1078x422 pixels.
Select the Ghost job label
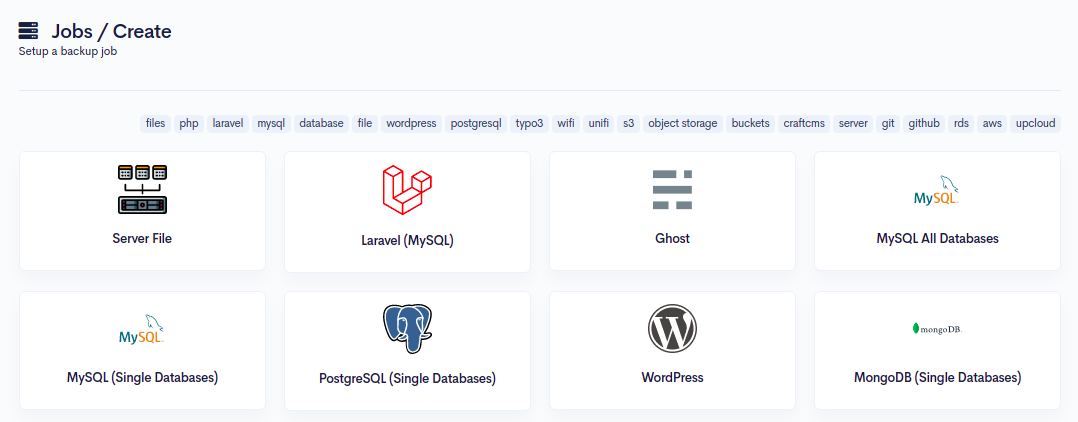coord(672,238)
